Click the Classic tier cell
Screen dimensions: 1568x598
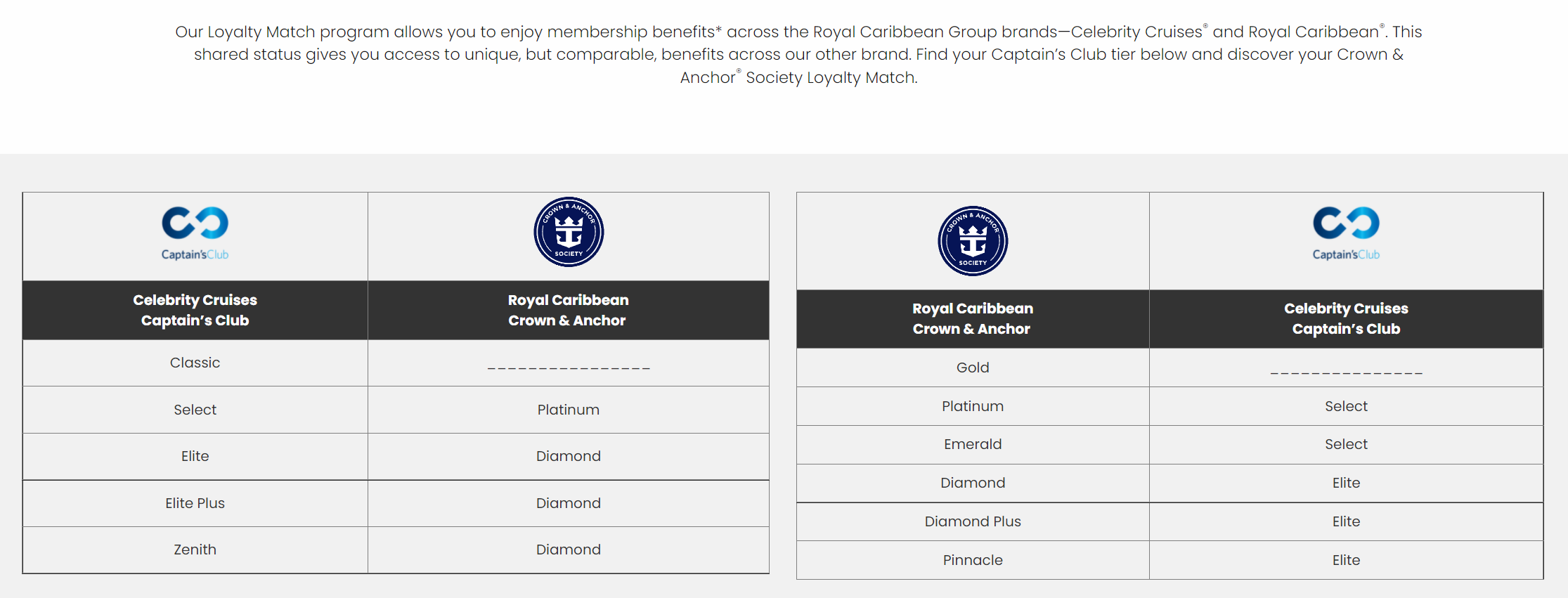coord(195,363)
